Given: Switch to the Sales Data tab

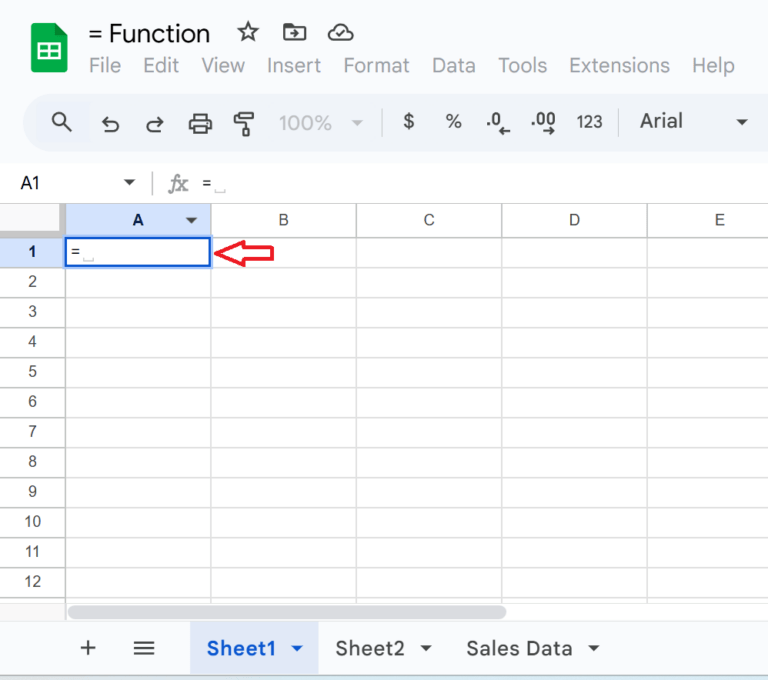Looking at the screenshot, I should tap(519, 648).
